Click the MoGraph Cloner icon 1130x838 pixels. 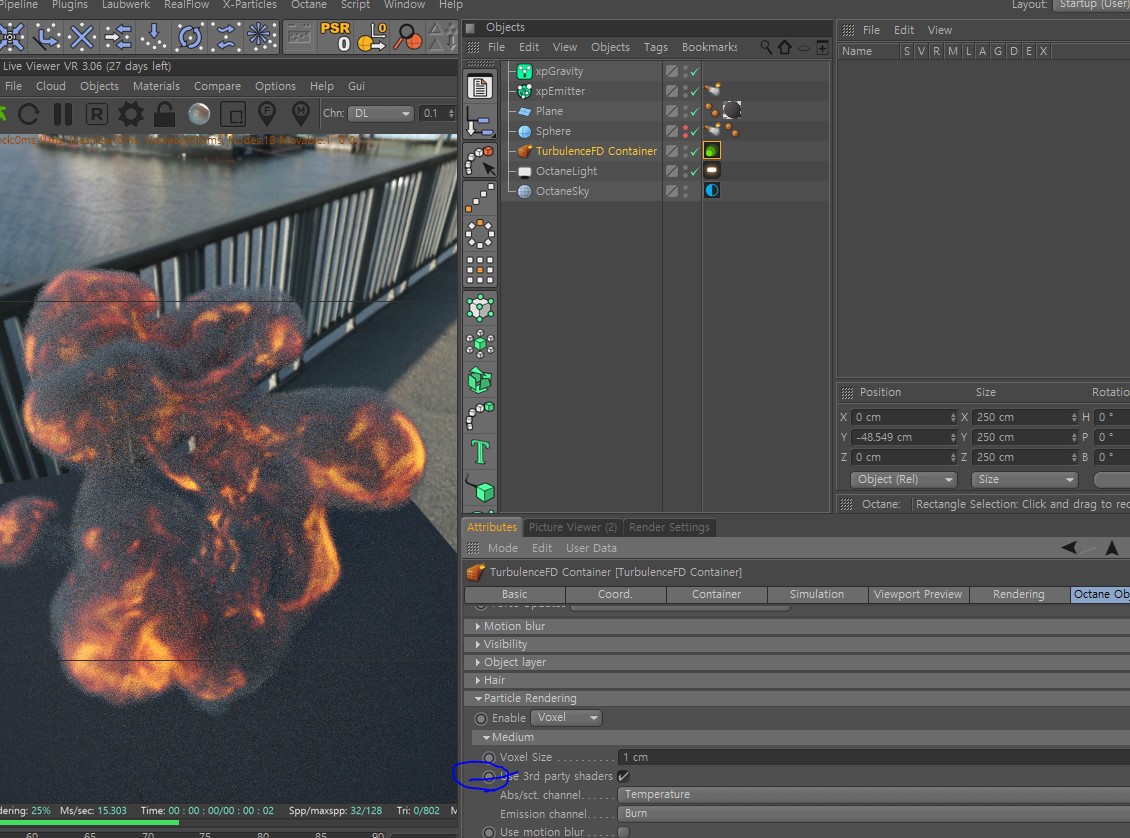point(480,344)
